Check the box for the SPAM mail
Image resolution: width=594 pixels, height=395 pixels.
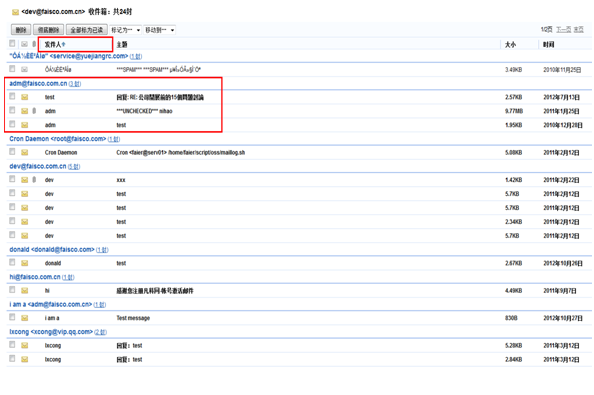coord(12,69)
